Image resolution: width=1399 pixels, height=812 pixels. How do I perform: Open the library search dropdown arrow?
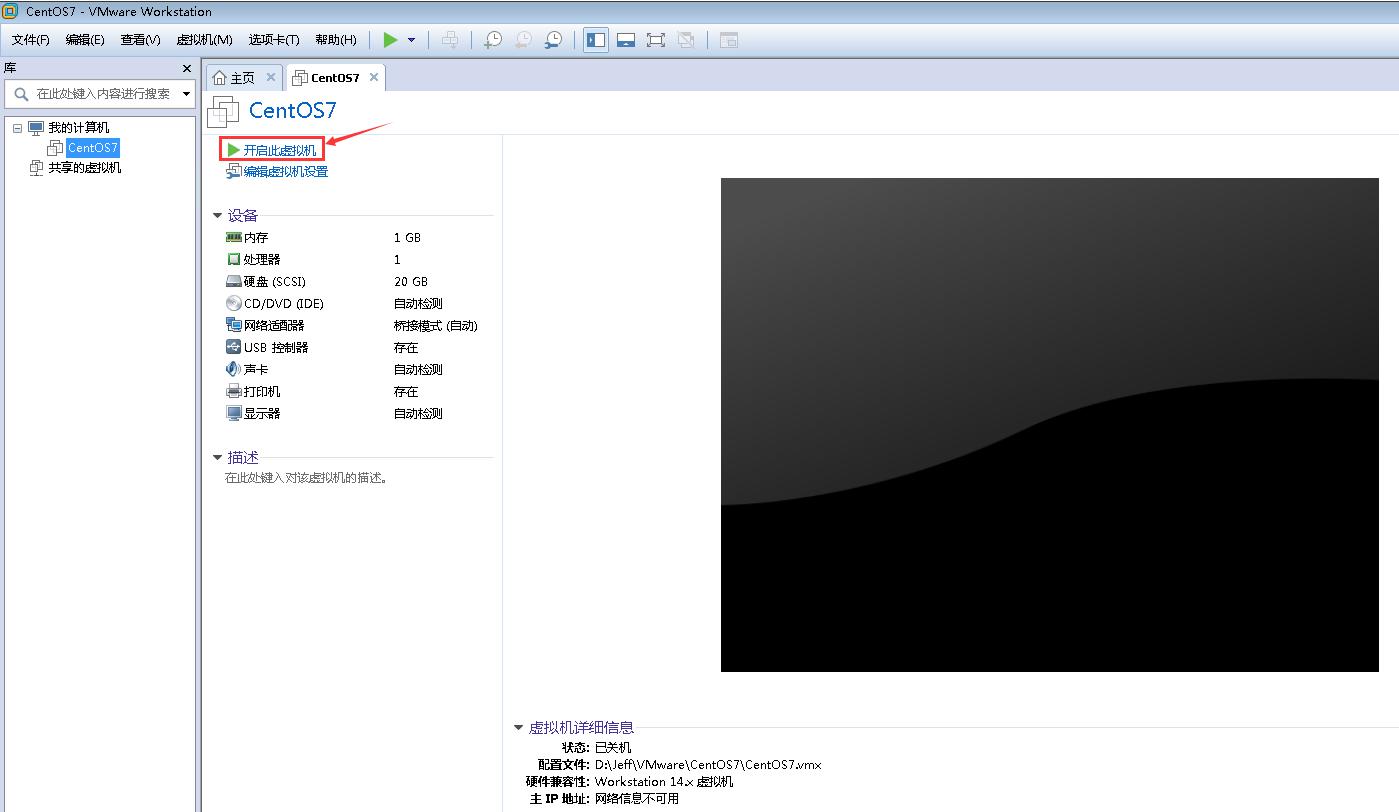pyautogui.click(x=187, y=94)
